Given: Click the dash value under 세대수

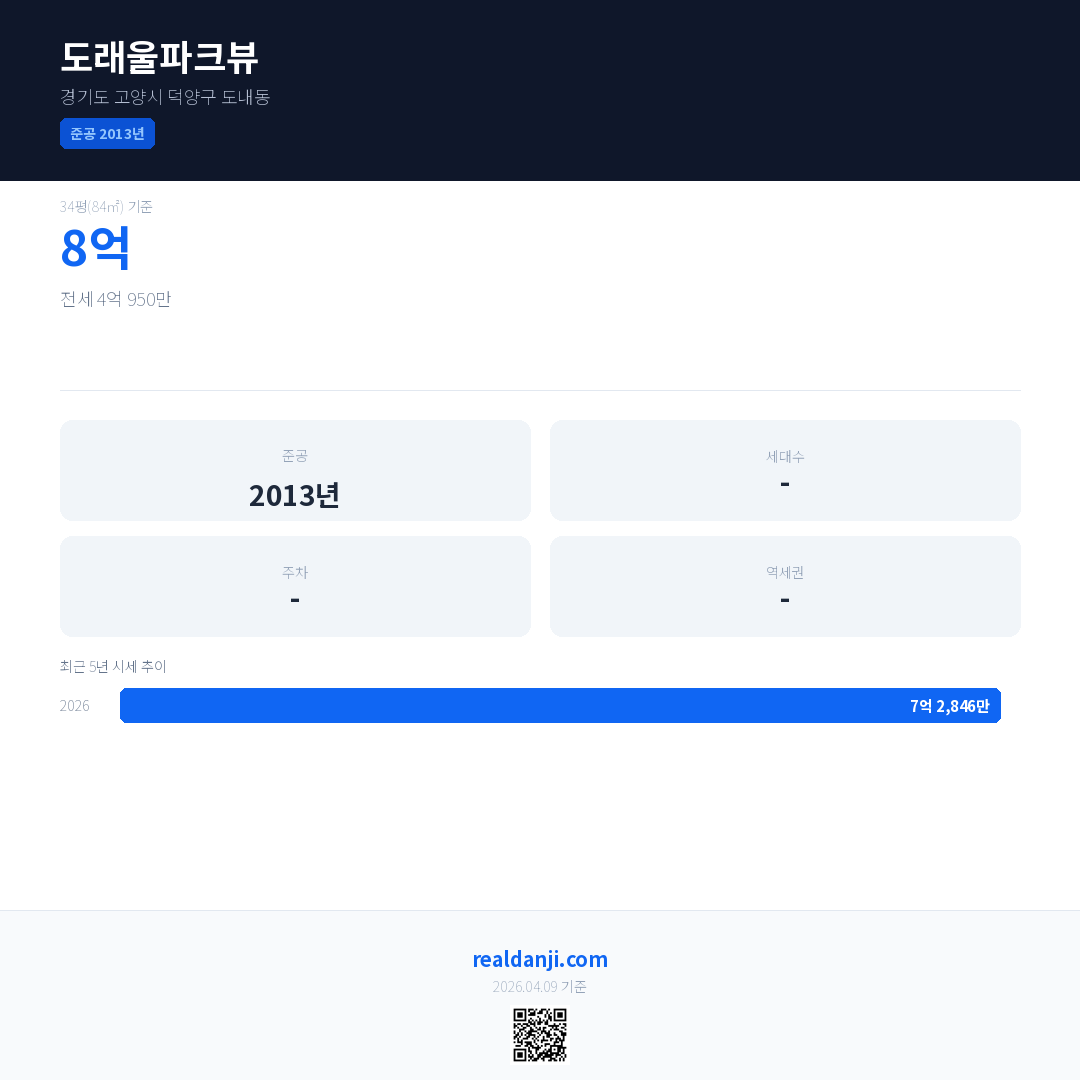Looking at the screenshot, I should pyautogui.click(x=785, y=484).
